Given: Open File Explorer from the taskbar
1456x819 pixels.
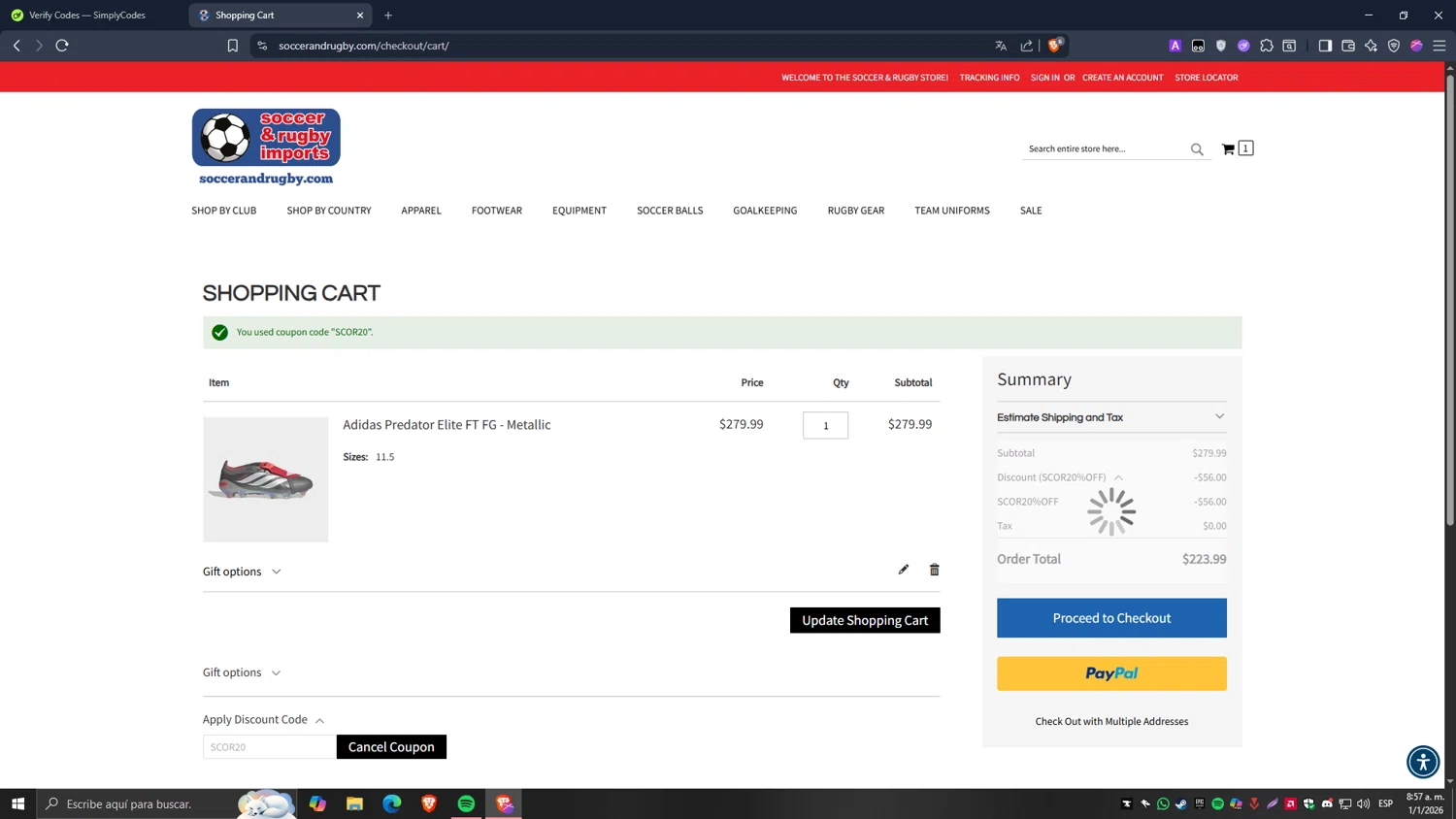Looking at the screenshot, I should click(x=354, y=803).
